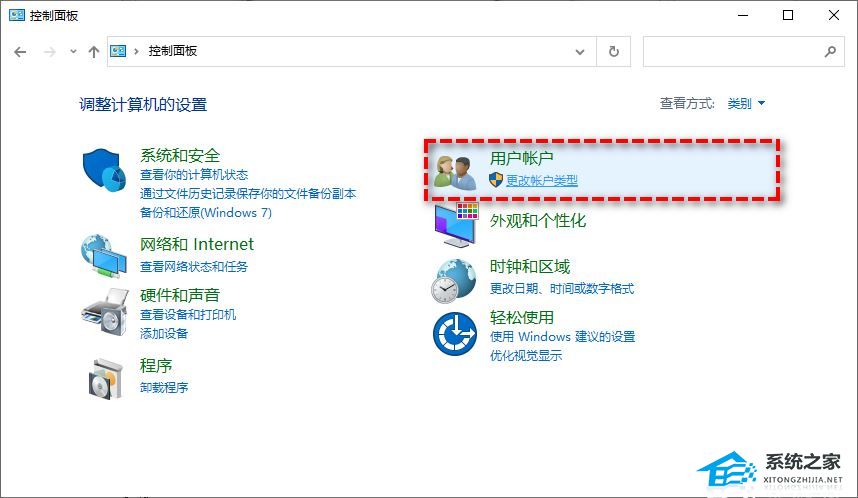858x498 pixels.
Task: Click the search magnifier icon
Action: pyautogui.click(x=830, y=51)
